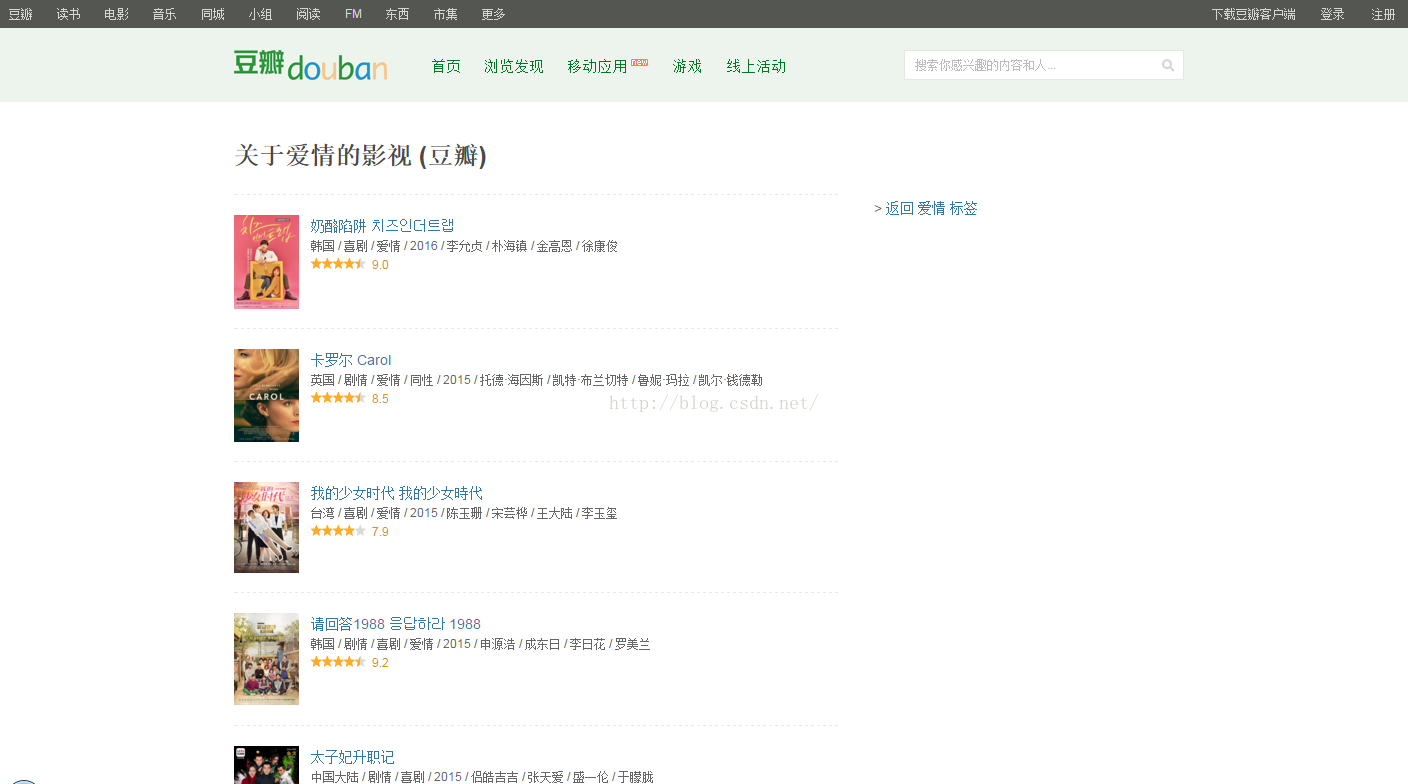Click 返回 爱情 标签 link

pyautogui.click(x=931, y=208)
